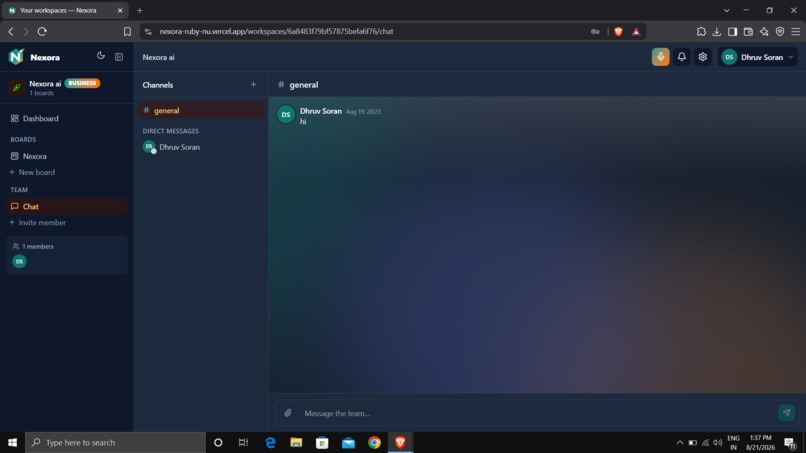This screenshot has height=453, width=806.
Task: Open Brave Rewards triangle icon
Action: (x=636, y=31)
